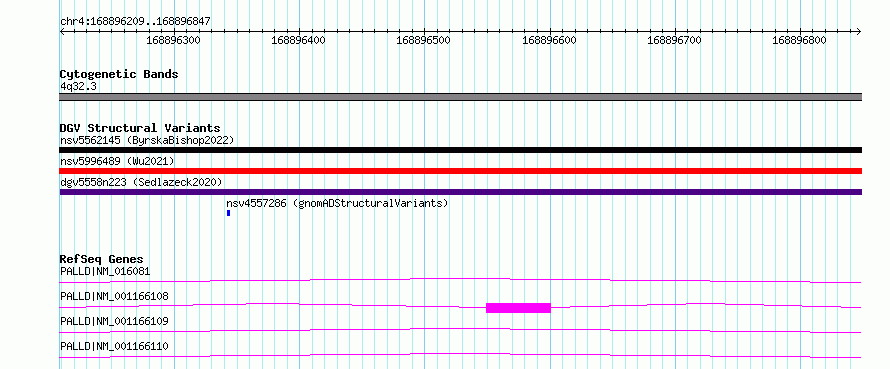
Task: Click ruler position 168896400
Action: pyautogui.click(x=299, y=40)
